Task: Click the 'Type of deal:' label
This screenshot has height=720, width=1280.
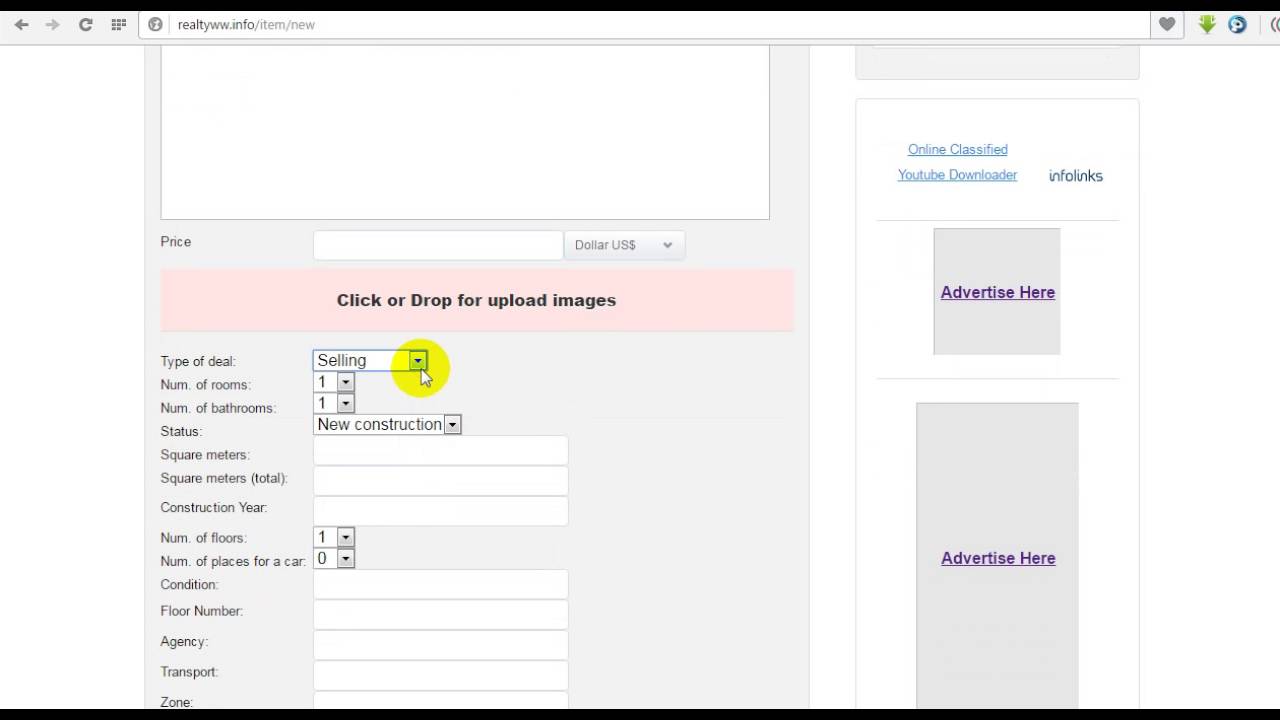Action: (x=198, y=362)
